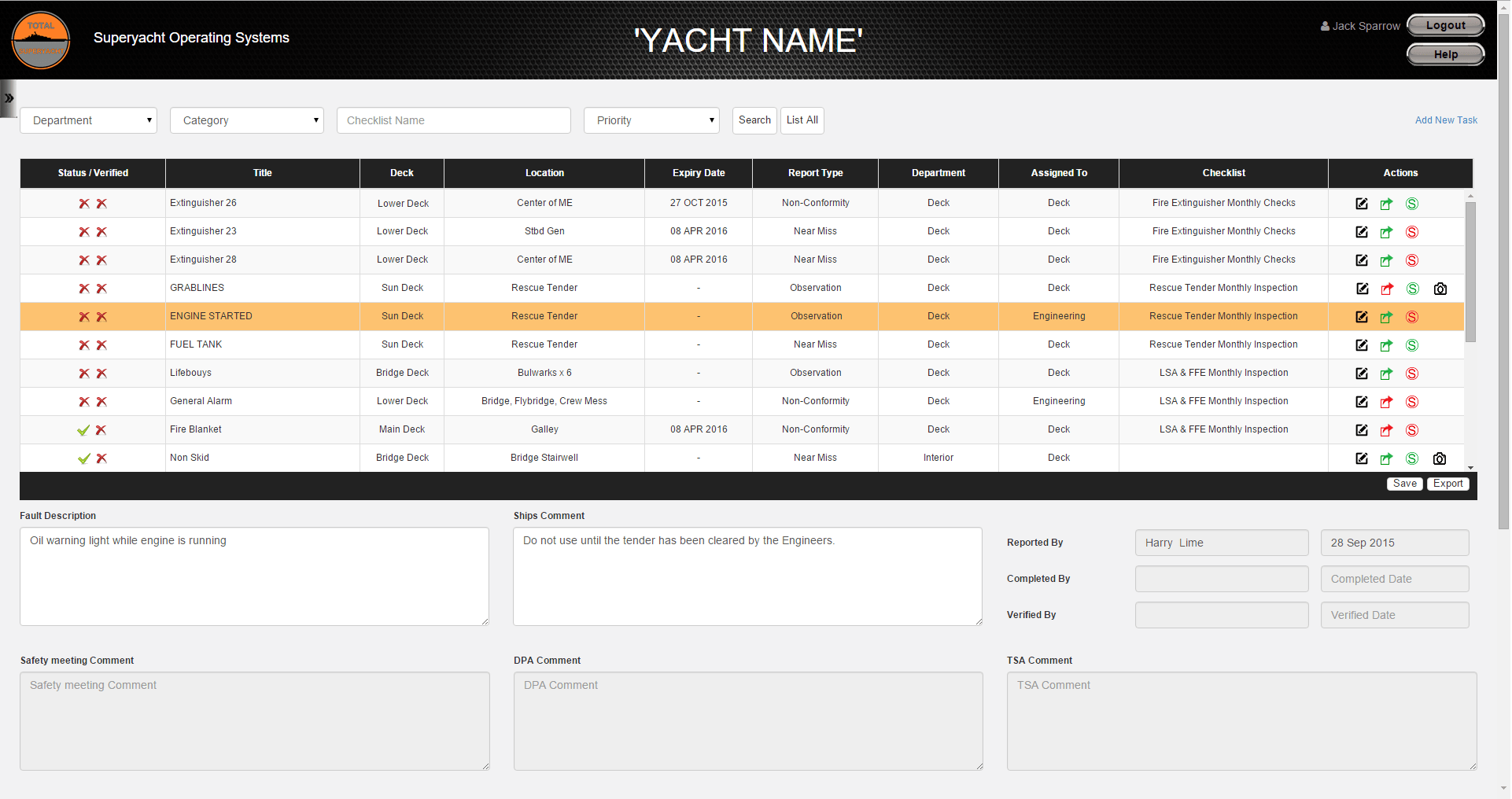Expand the sidebar with double chevron icon
This screenshot has width=1512, height=799.
coord(9,98)
